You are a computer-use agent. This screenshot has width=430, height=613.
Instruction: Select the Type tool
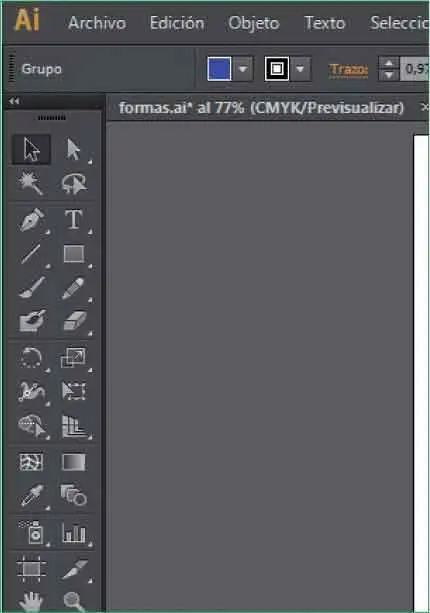73,220
